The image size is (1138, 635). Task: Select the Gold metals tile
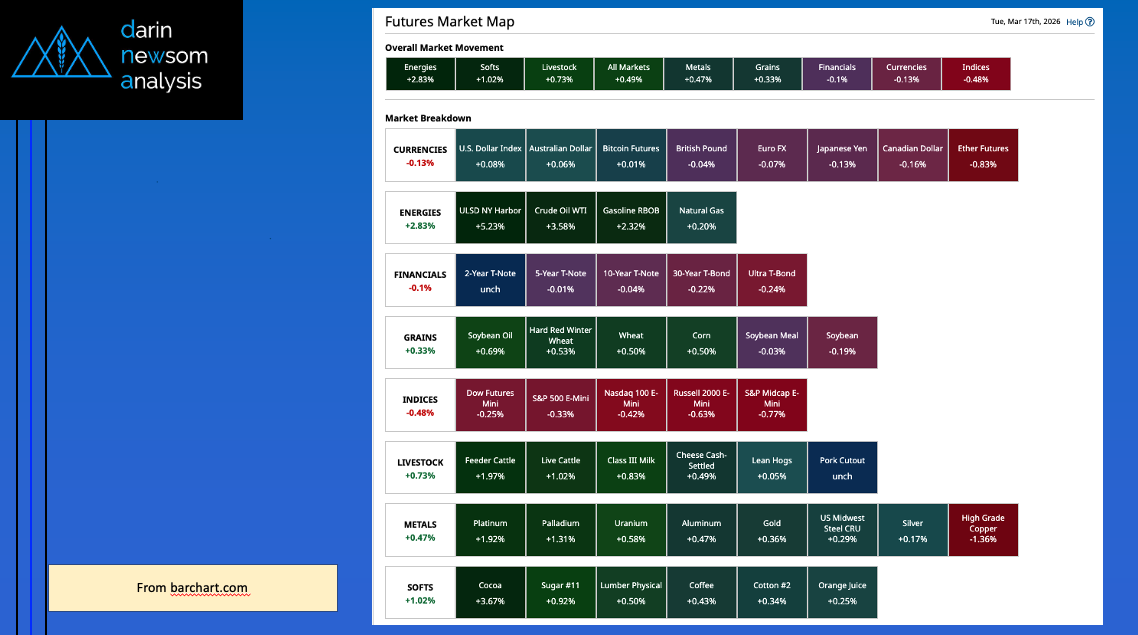click(771, 530)
